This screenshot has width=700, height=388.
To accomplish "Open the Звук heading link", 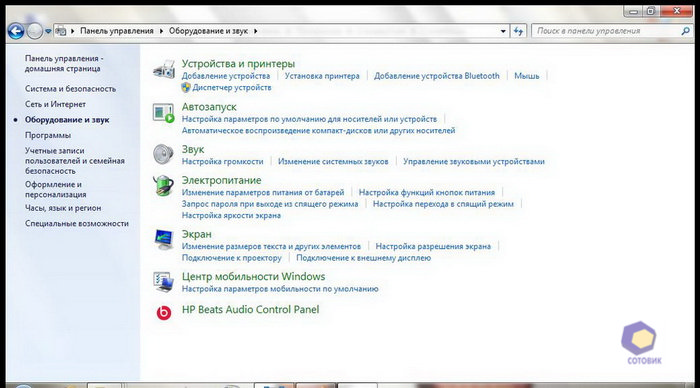I will 193,149.
